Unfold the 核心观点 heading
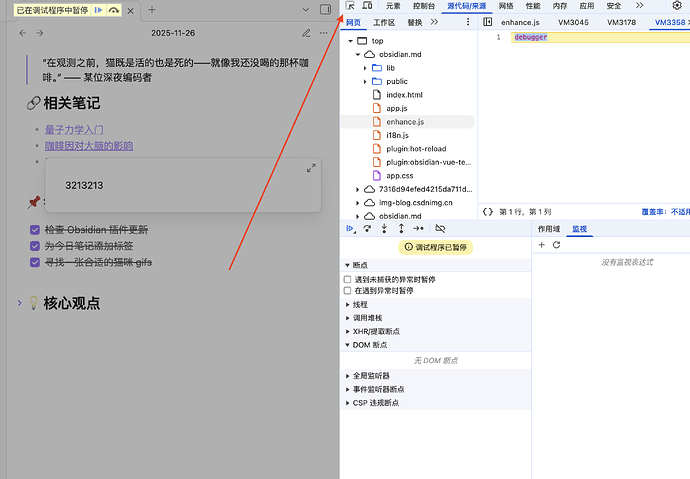Screen dimensions: 690x479 coord(19,303)
